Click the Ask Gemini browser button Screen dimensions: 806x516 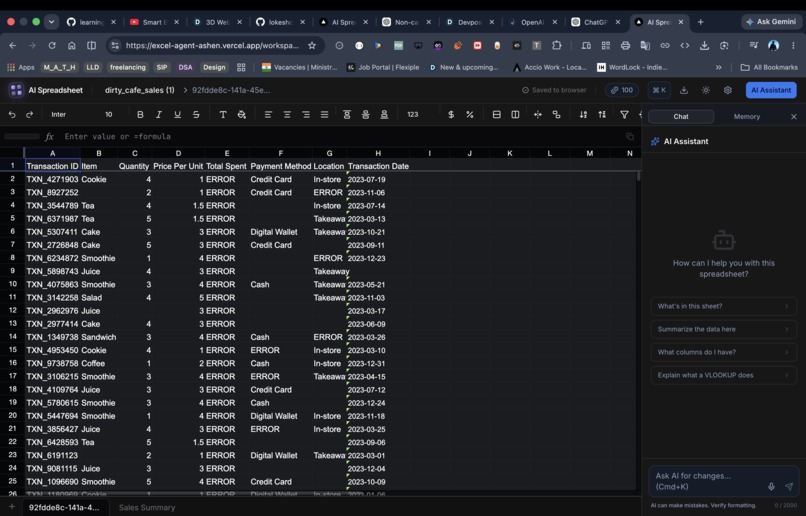point(771,22)
